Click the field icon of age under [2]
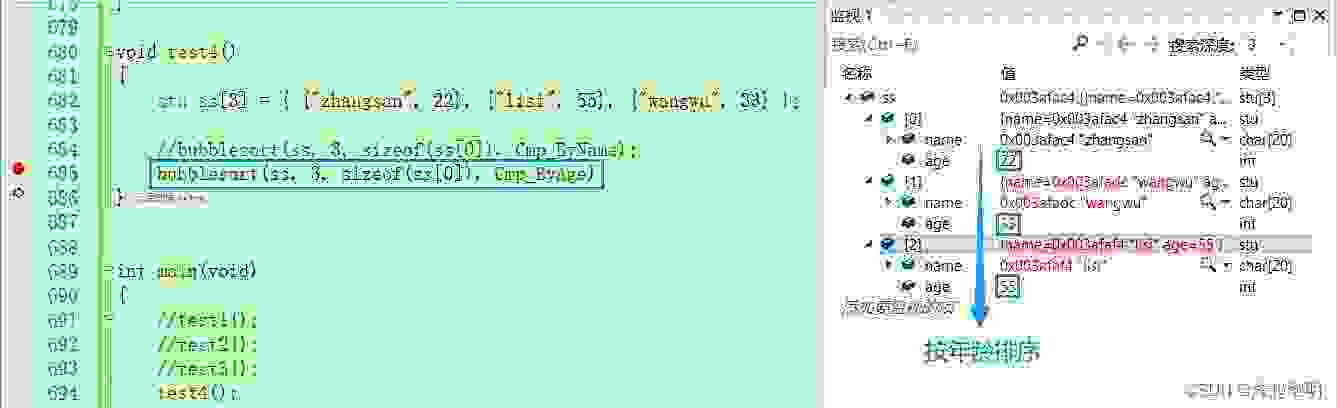This screenshot has width=1337, height=408. [908, 287]
